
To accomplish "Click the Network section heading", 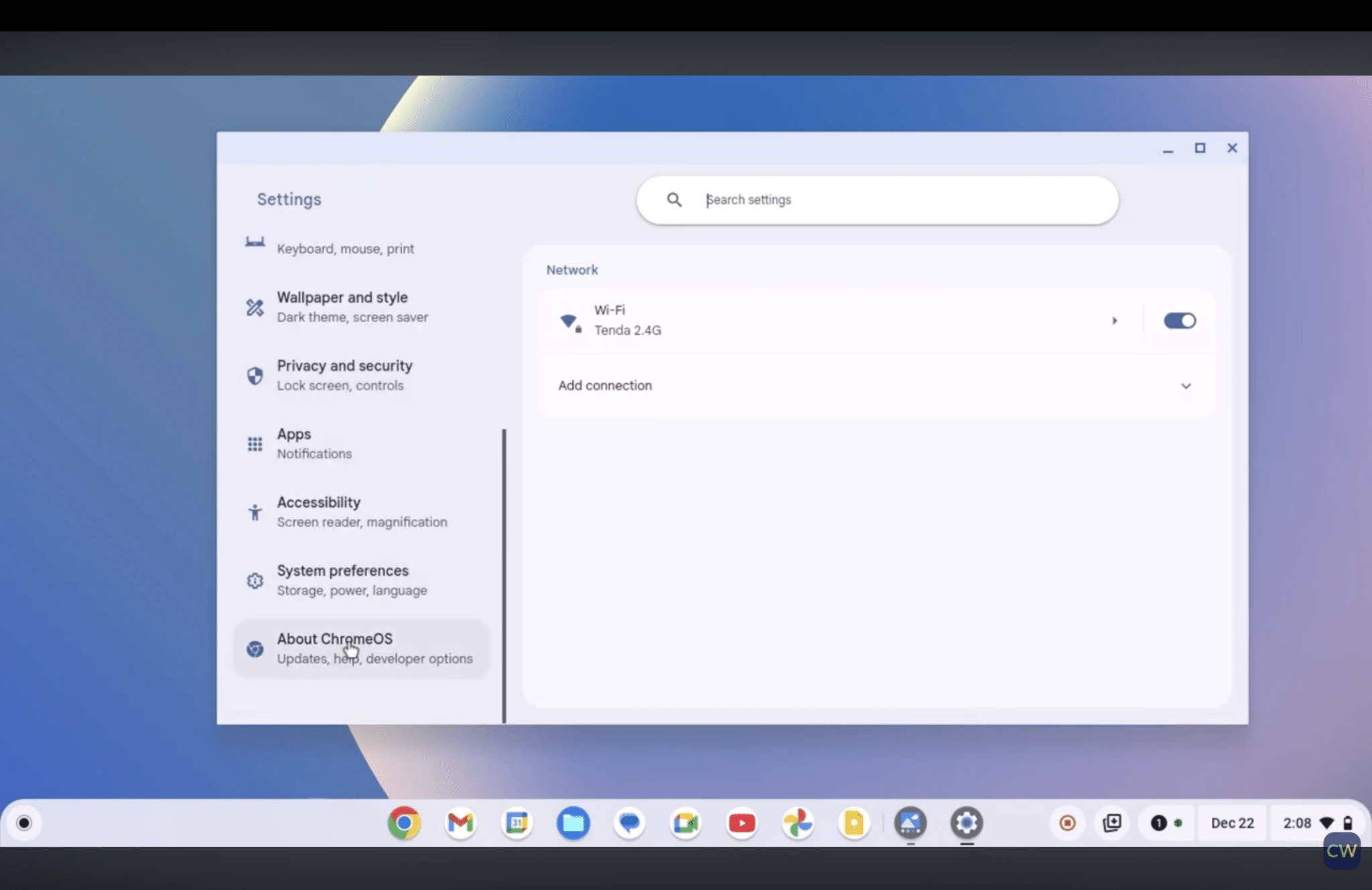I will (x=572, y=270).
